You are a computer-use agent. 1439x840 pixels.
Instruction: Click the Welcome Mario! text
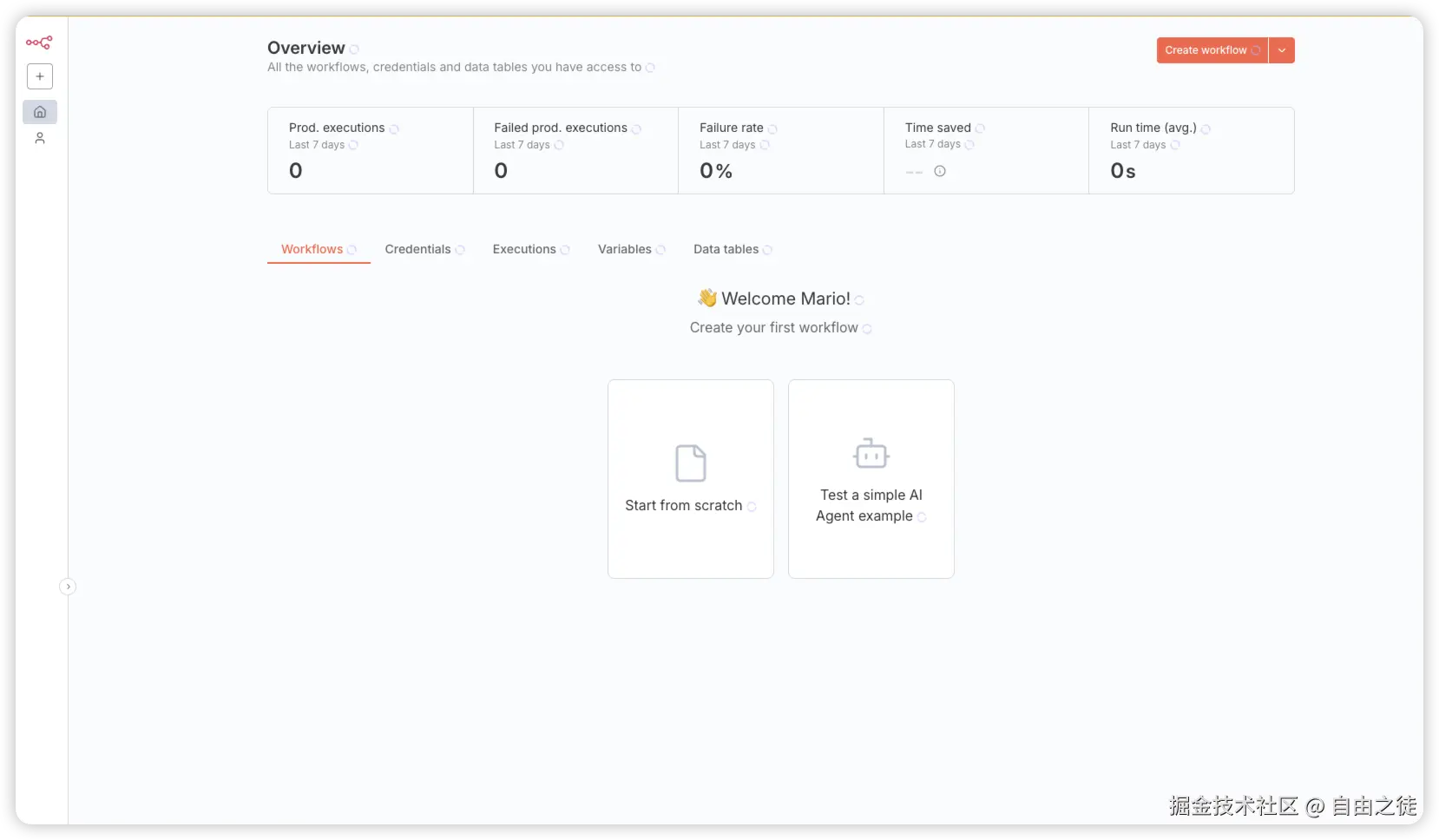pyautogui.click(x=785, y=299)
